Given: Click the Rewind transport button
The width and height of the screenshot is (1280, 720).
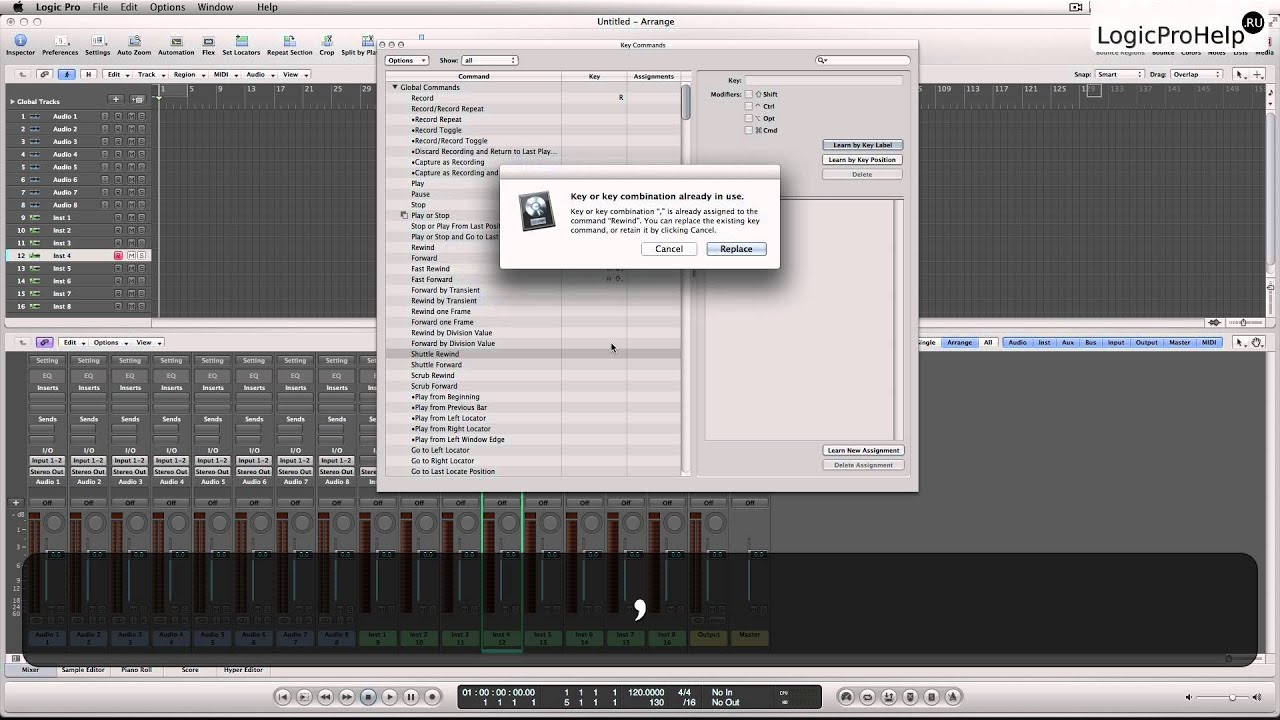Looking at the screenshot, I should pos(325,697).
